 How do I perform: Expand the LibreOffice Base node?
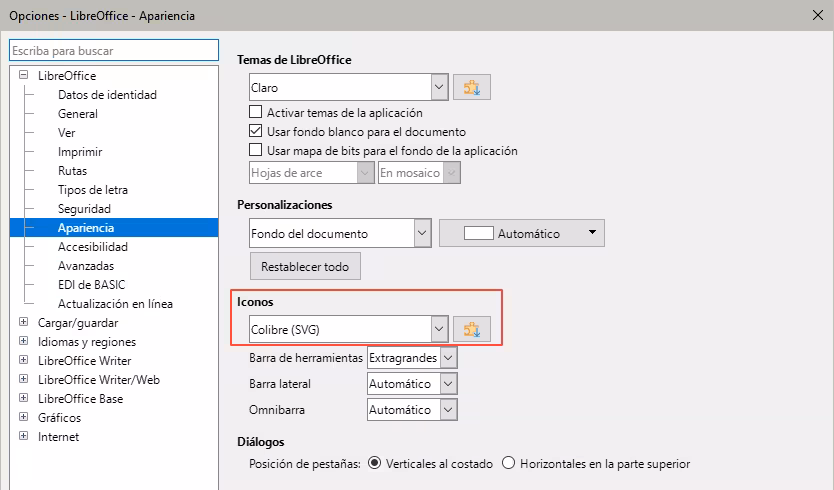click(23, 397)
